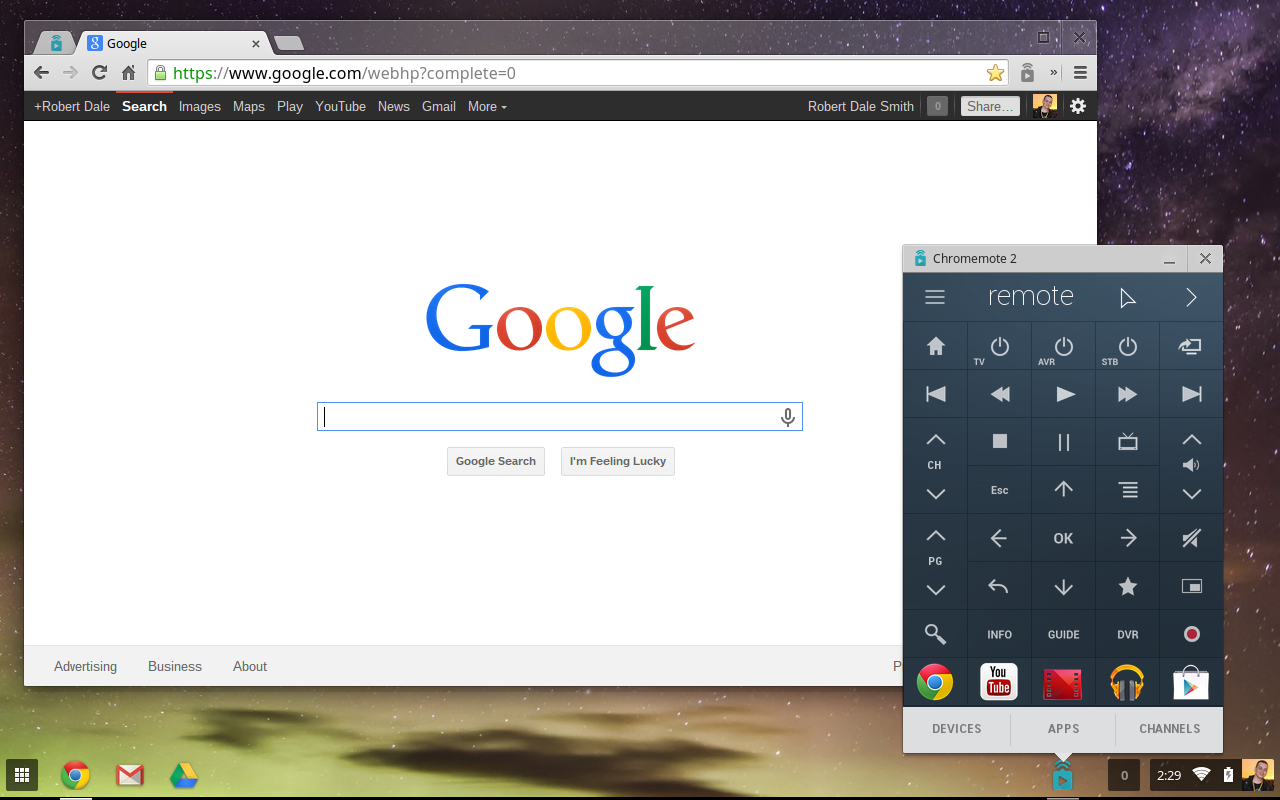Screen dimensions: 1280x800
Task: Raise the volume on the remote
Action: (x=1191, y=440)
